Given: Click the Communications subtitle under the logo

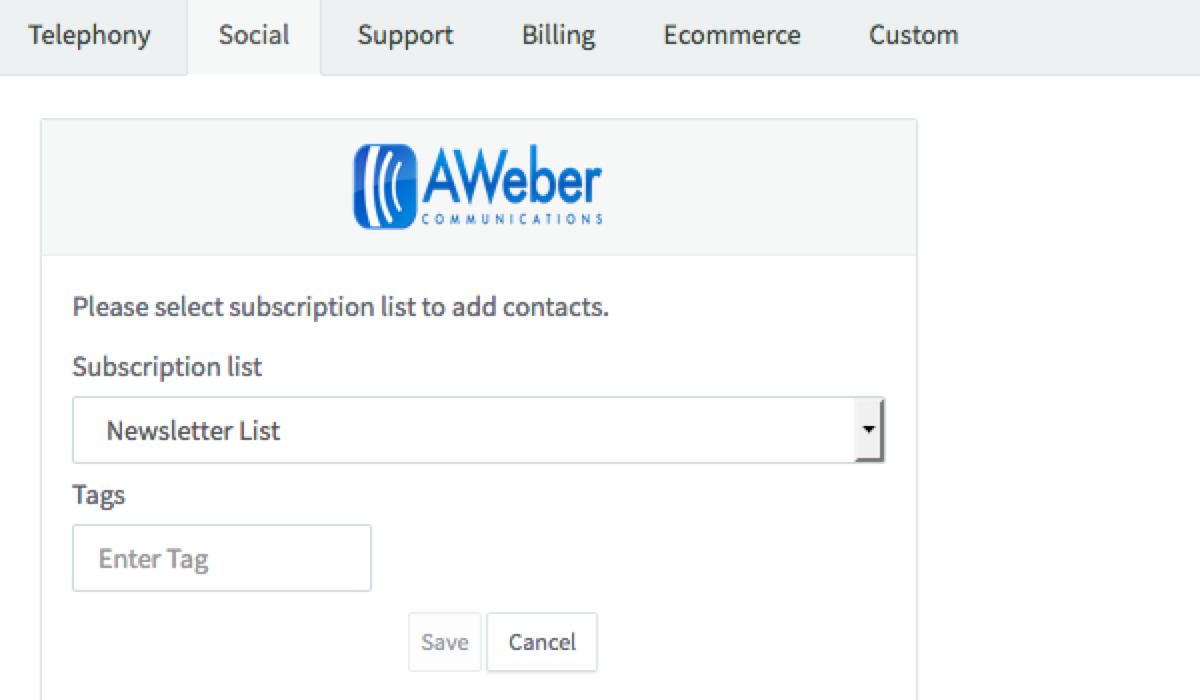Looking at the screenshot, I should 511,219.
